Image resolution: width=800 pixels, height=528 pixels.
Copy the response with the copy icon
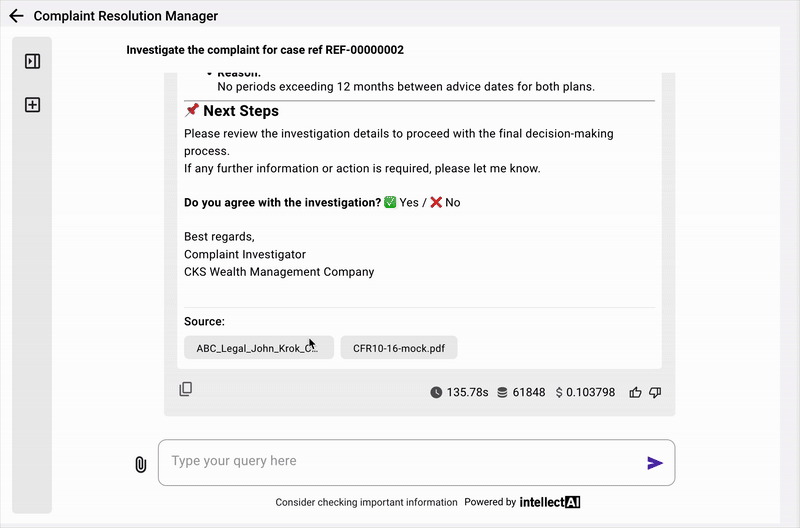[186, 390]
